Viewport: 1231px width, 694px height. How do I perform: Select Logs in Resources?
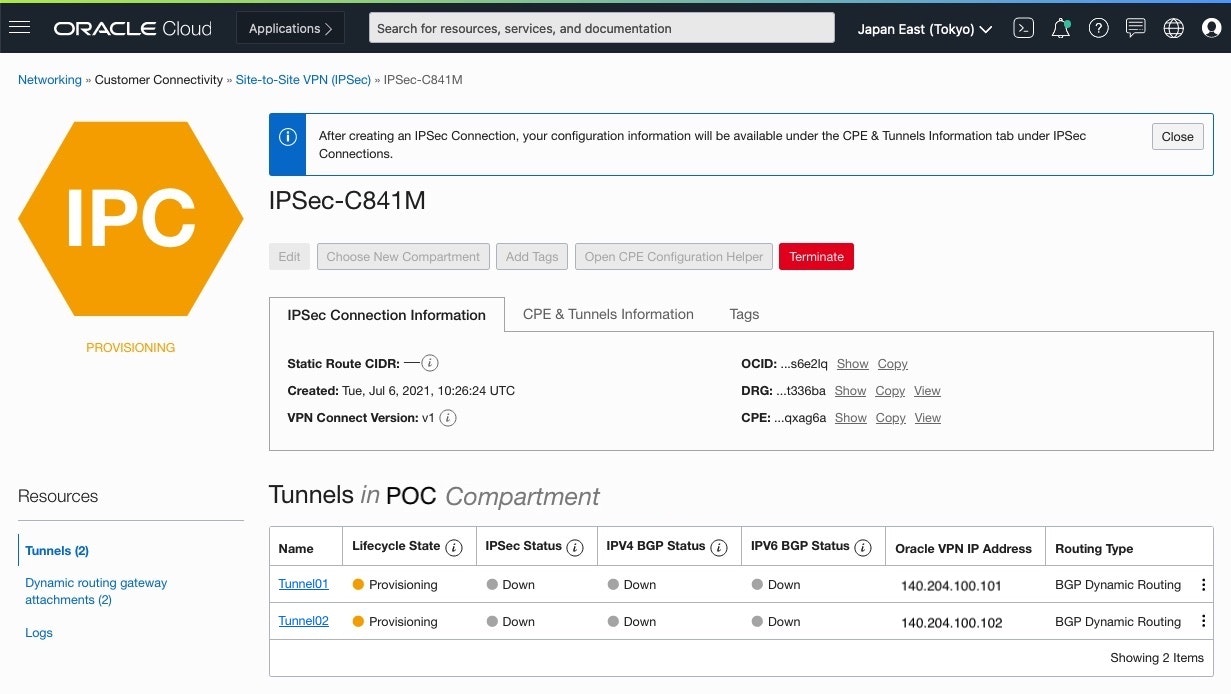coord(39,633)
